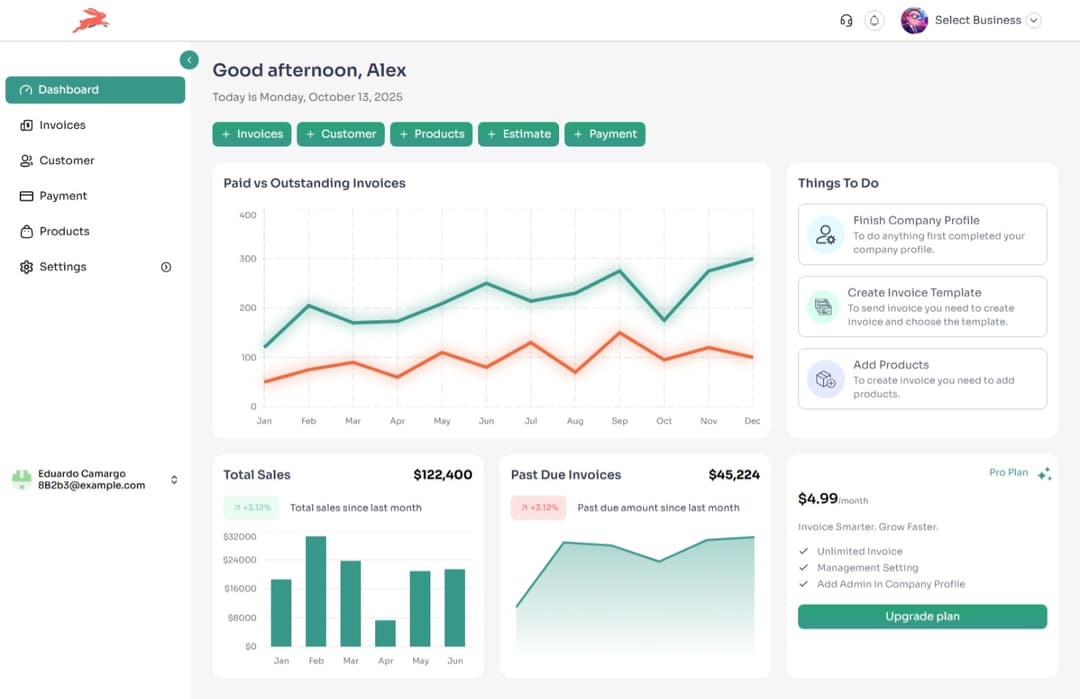Viewport: 1080px width, 699px height.
Task: Click Paid vs Outstanding Invoices title
Action: pos(314,183)
